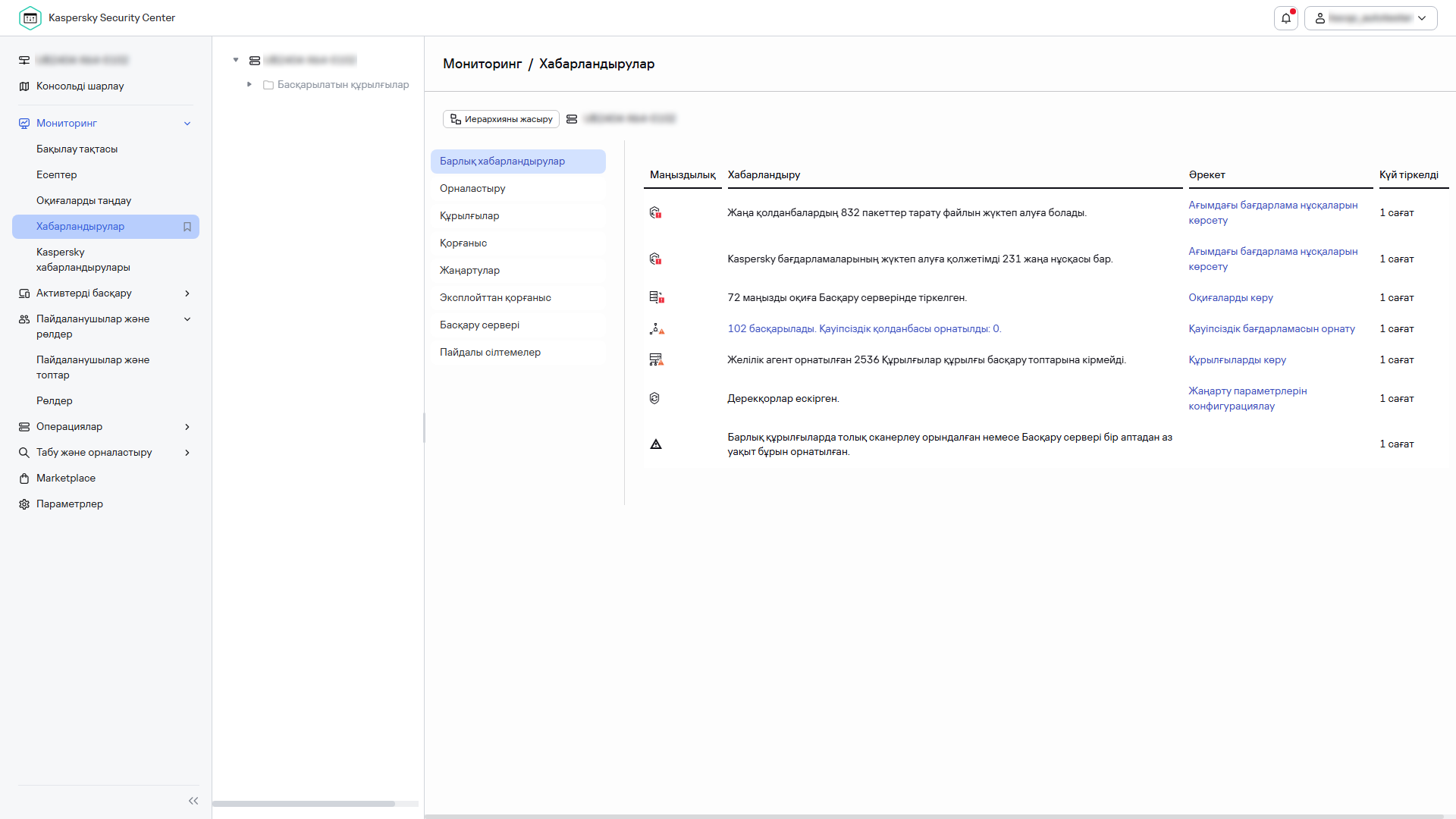The height and width of the screenshot is (819, 1456).
Task: Select the Эксплойттан қорғаныс category
Action: click(495, 298)
